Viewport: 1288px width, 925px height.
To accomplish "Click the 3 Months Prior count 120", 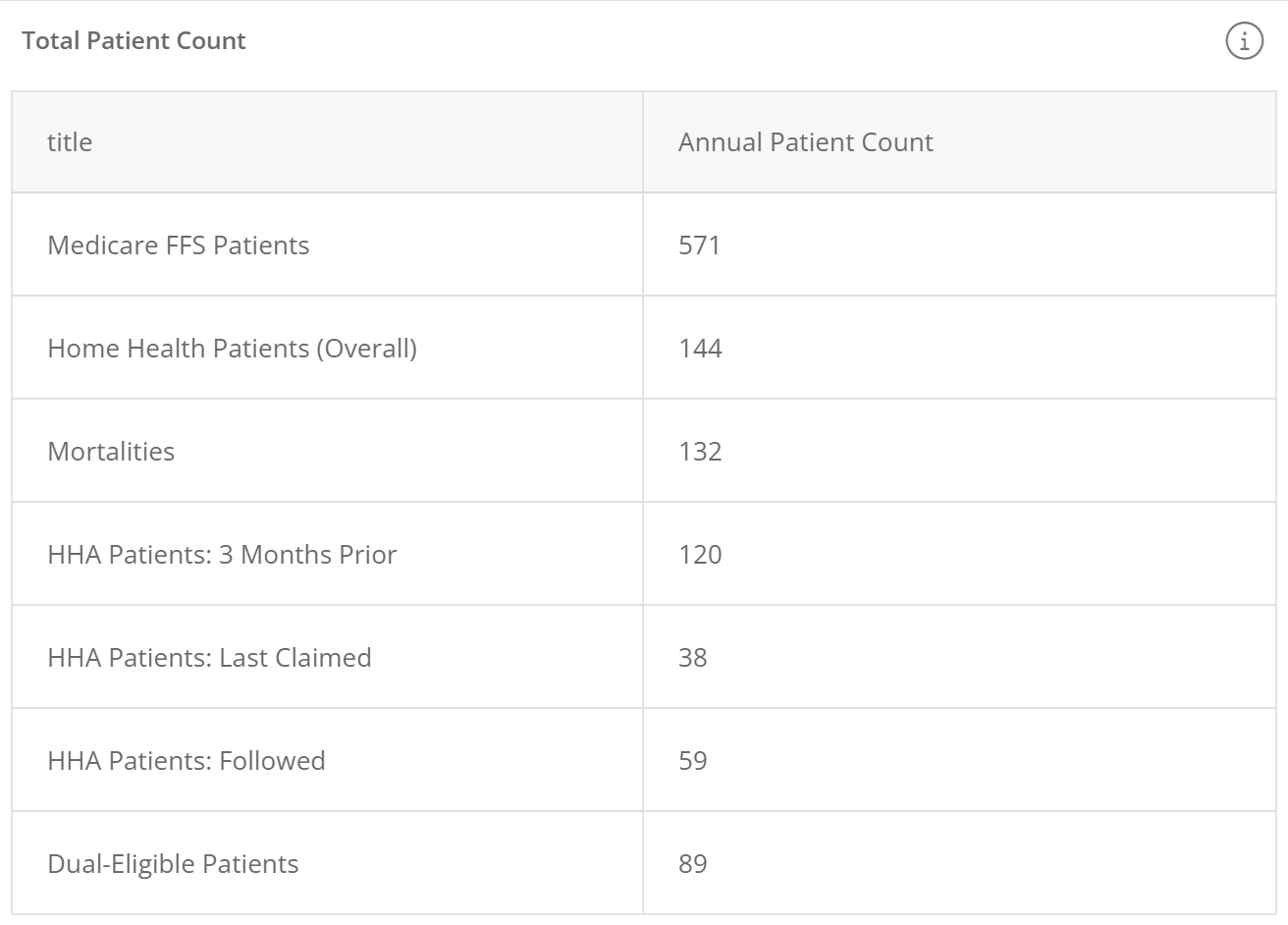I will pyautogui.click(x=700, y=555).
